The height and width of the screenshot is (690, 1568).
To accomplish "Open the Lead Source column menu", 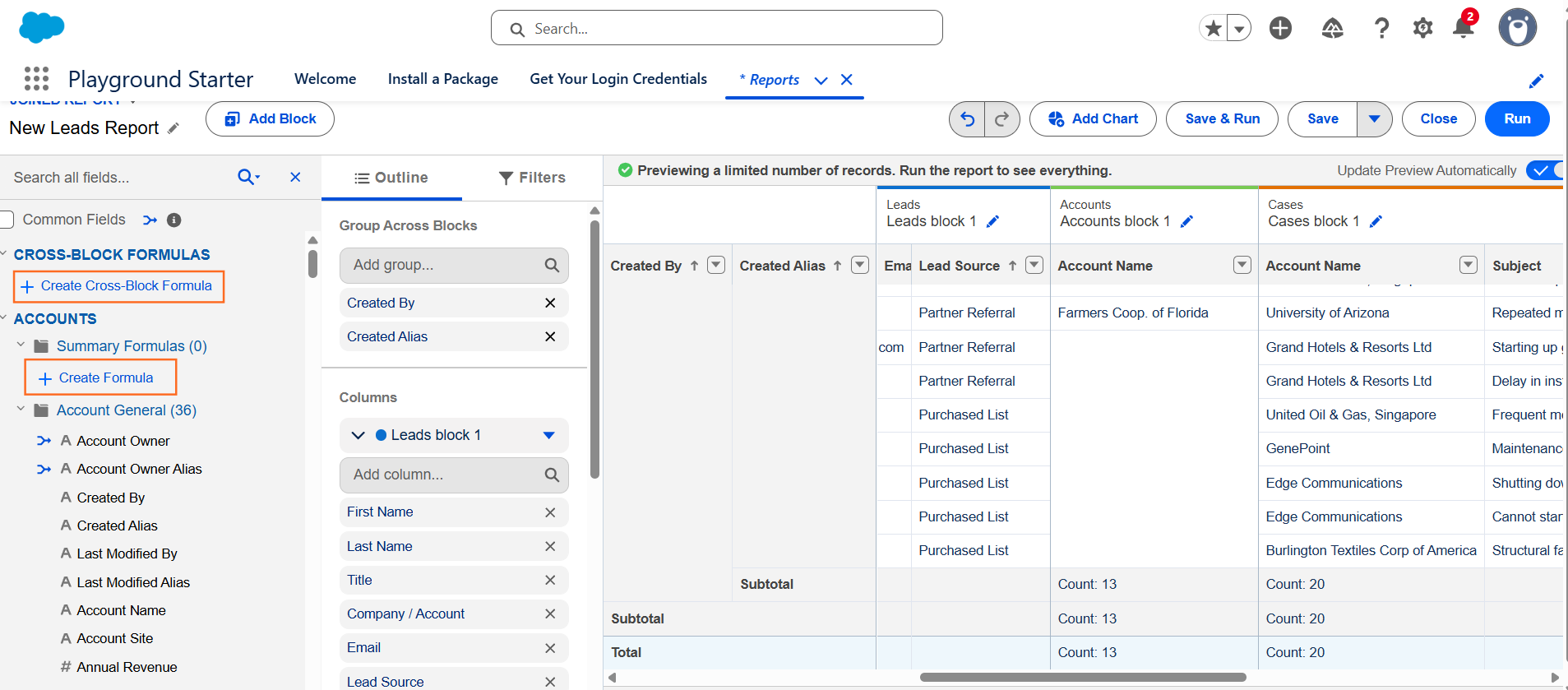I will (1034, 265).
